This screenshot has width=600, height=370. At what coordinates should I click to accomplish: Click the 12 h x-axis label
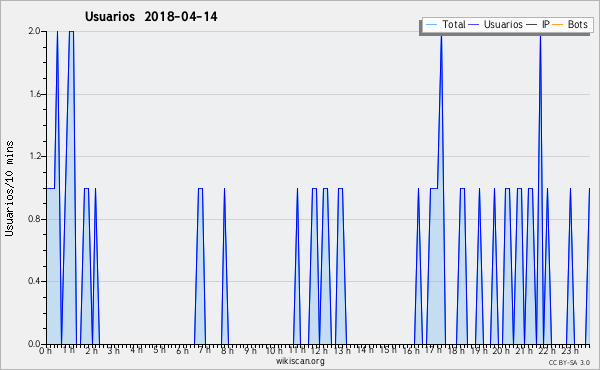coord(319,350)
